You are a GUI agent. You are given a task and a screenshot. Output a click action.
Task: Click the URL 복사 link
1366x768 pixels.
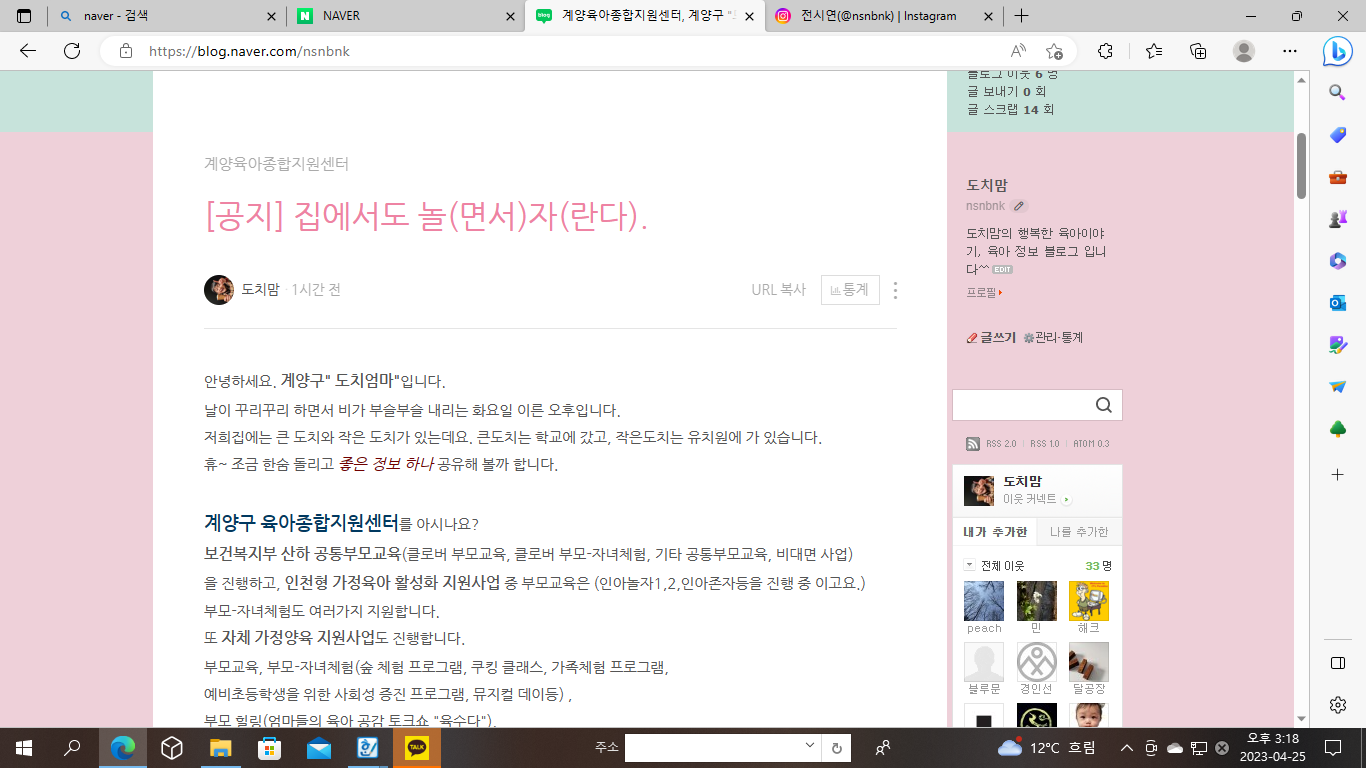click(778, 290)
